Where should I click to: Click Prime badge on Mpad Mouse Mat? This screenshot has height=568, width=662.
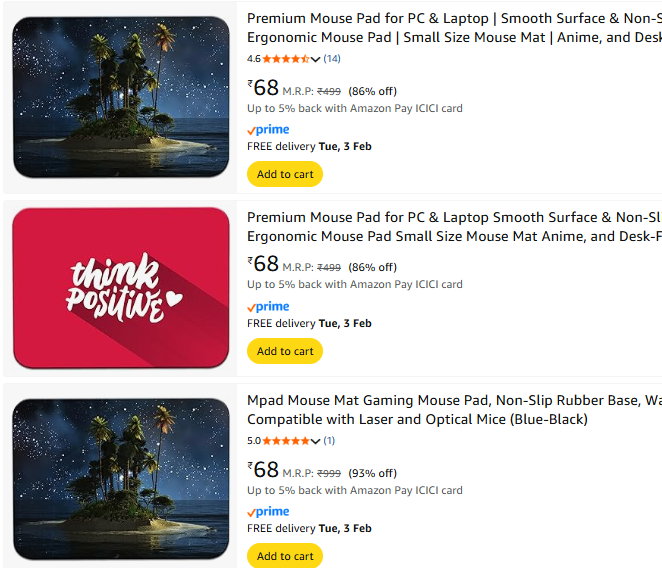(268, 511)
